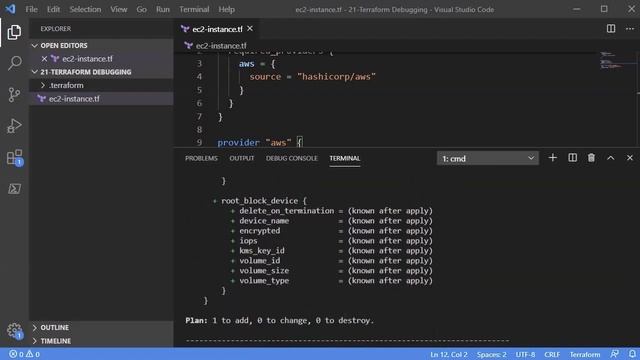640x360 pixels.
Task: Open the Edit menu
Action: 53,9
